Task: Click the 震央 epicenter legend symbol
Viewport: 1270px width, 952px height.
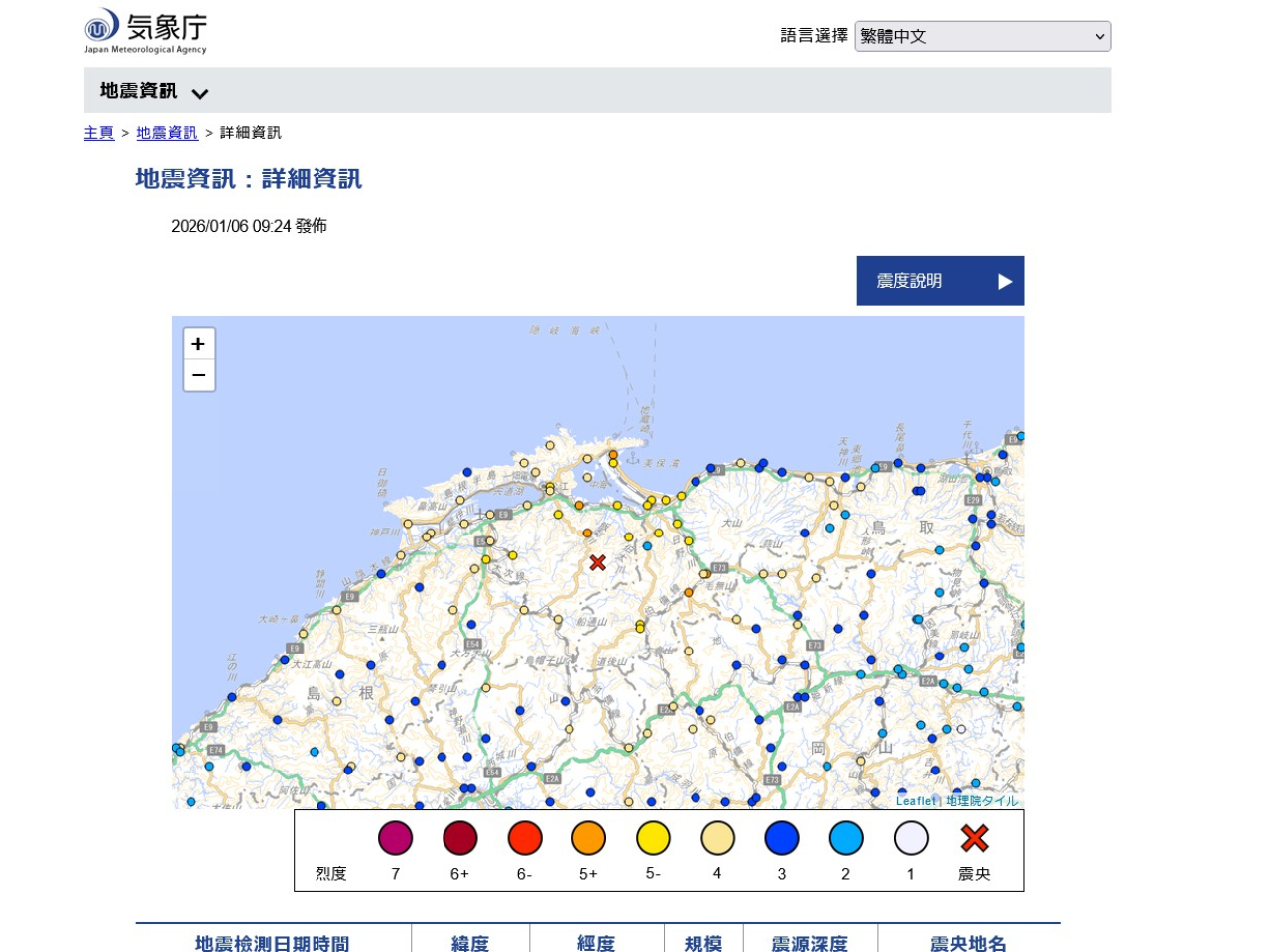Action: coord(974,838)
